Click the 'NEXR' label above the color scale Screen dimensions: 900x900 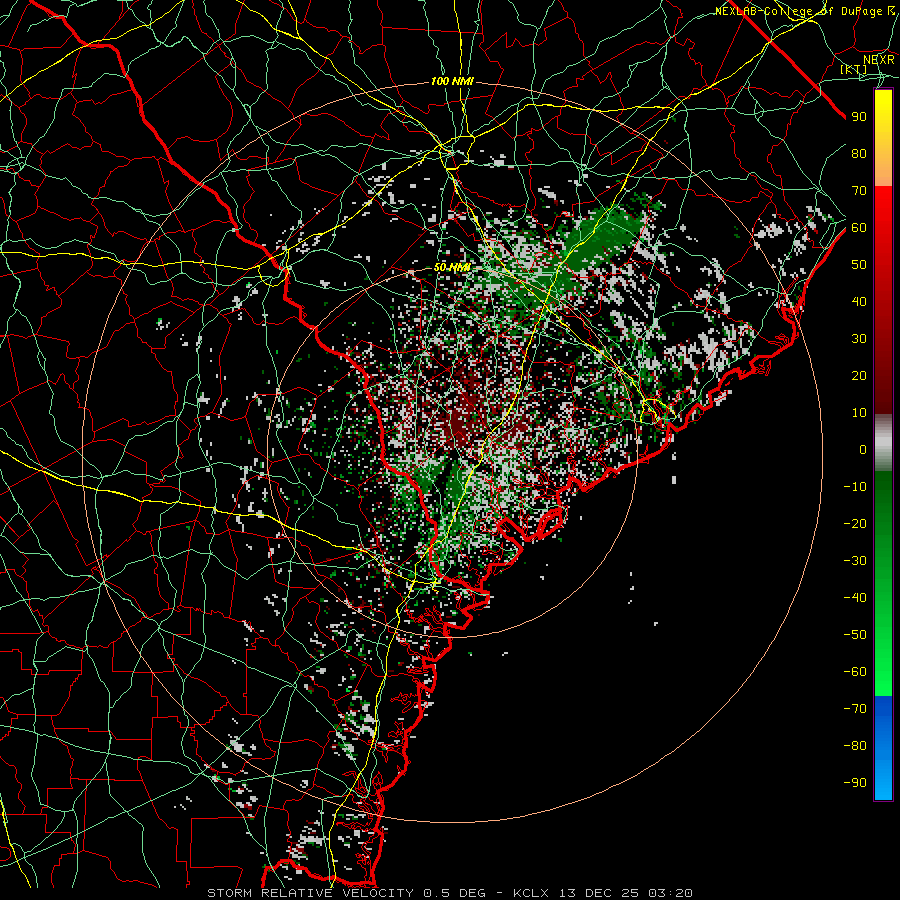[878, 59]
